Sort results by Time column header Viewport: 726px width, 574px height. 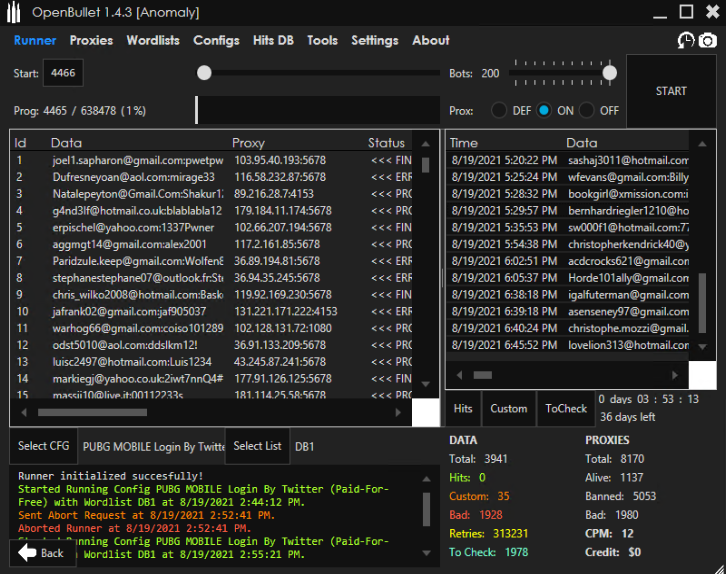click(463, 143)
